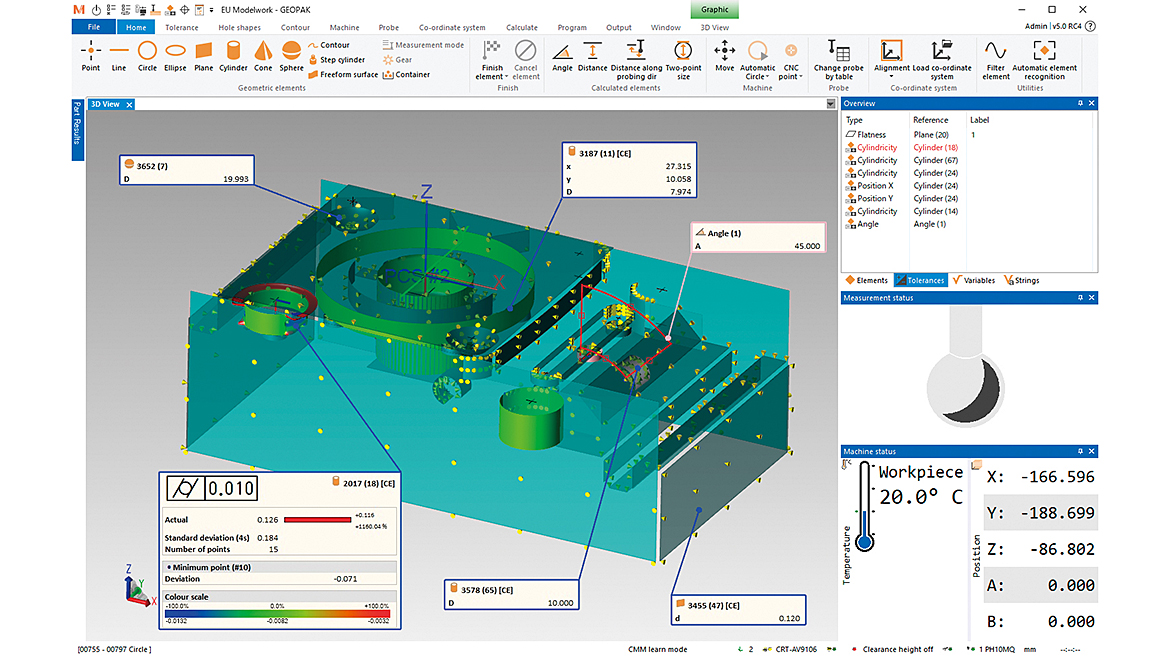Image resolution: width=1170 pixels, height=658 pixels.
Task: Click the XYZ axis orientation triad
Action: 138,586
